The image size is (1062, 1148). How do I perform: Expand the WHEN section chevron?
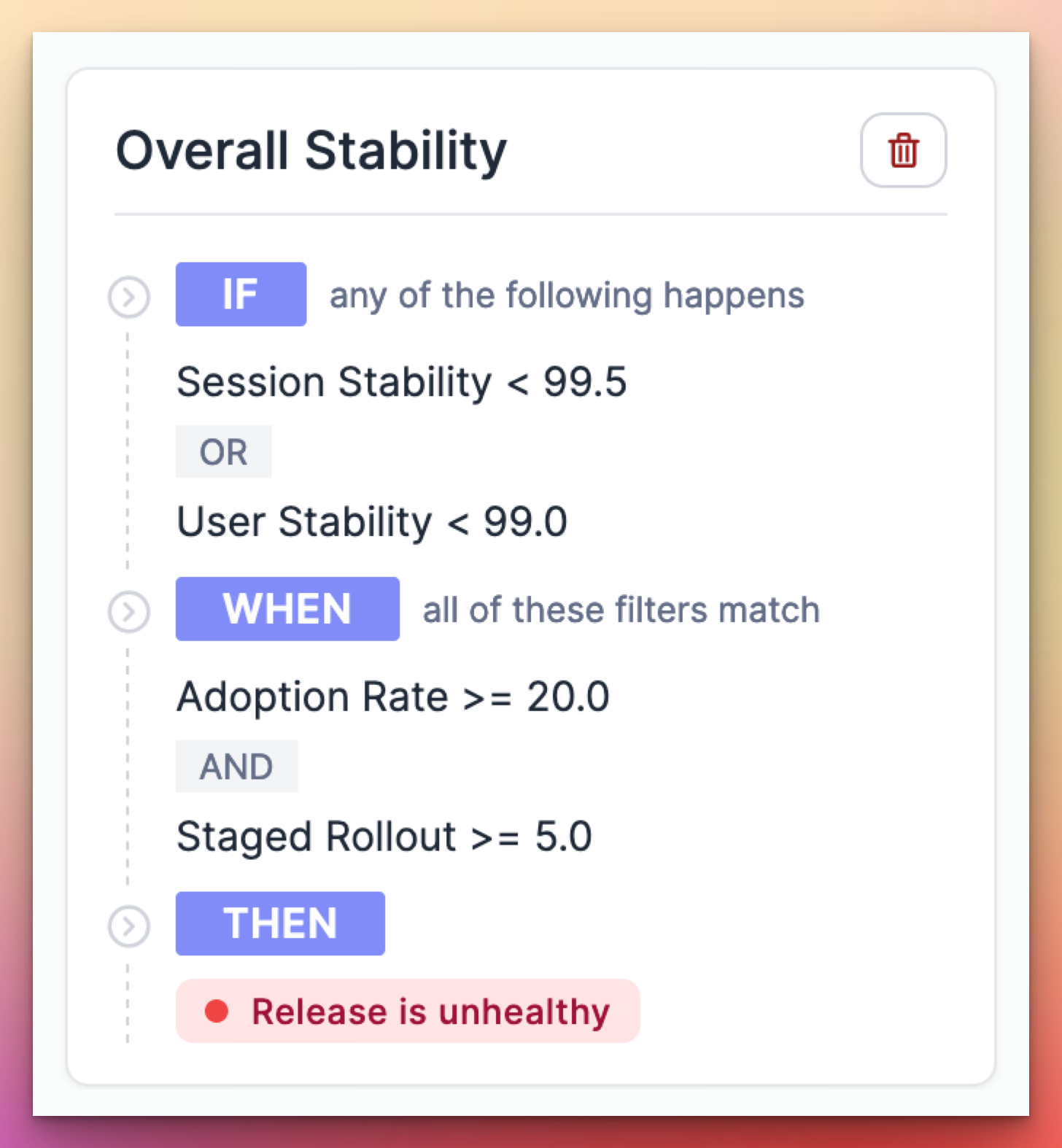click(129, 612)
